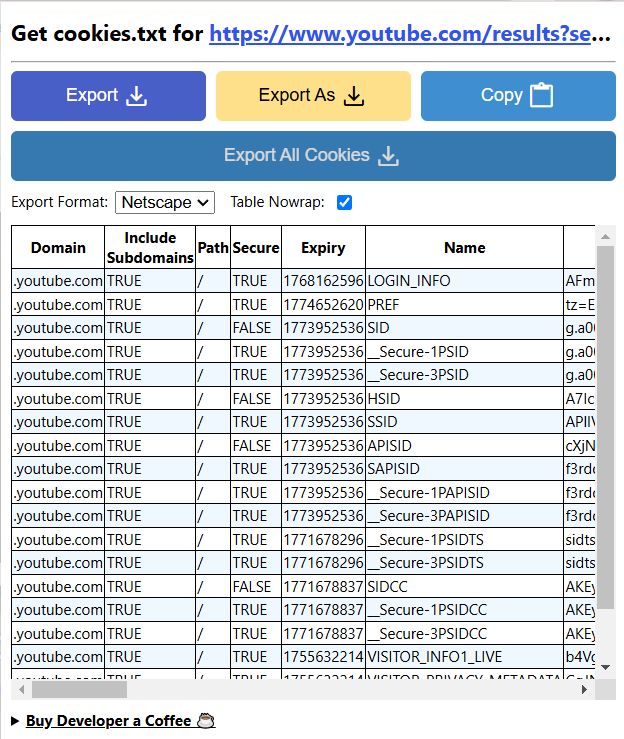Select the APISID cookie name cell
The height and width of the screenshot is (739, 624).
[x=464, y=445]
